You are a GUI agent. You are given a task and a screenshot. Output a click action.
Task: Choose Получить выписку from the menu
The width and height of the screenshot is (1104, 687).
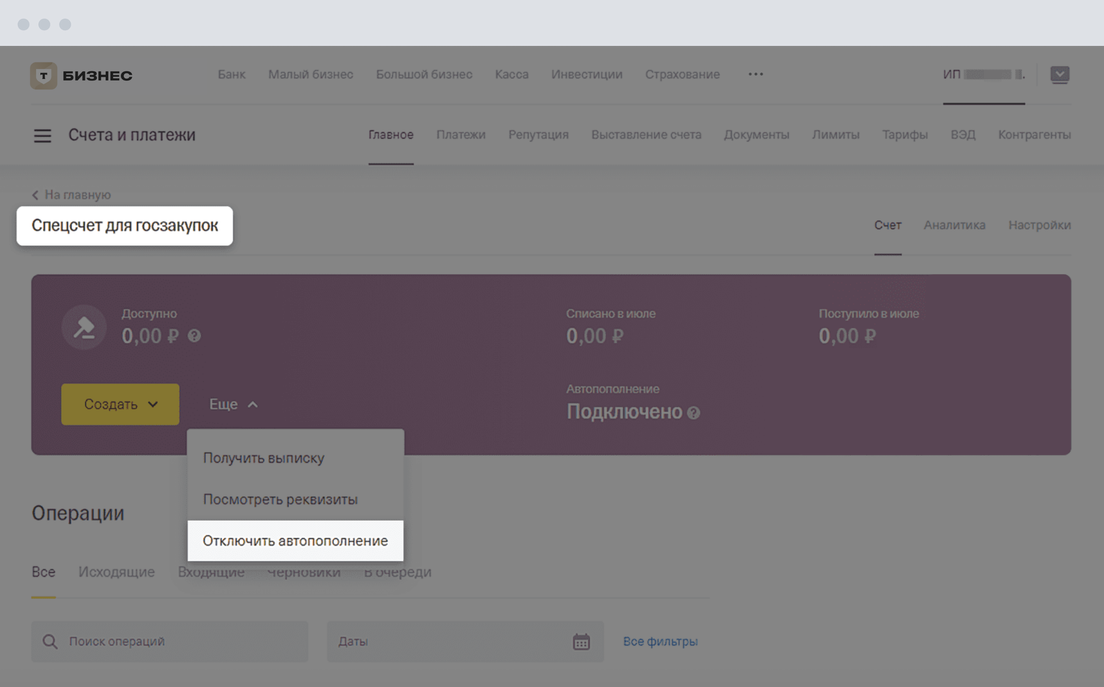264,458
